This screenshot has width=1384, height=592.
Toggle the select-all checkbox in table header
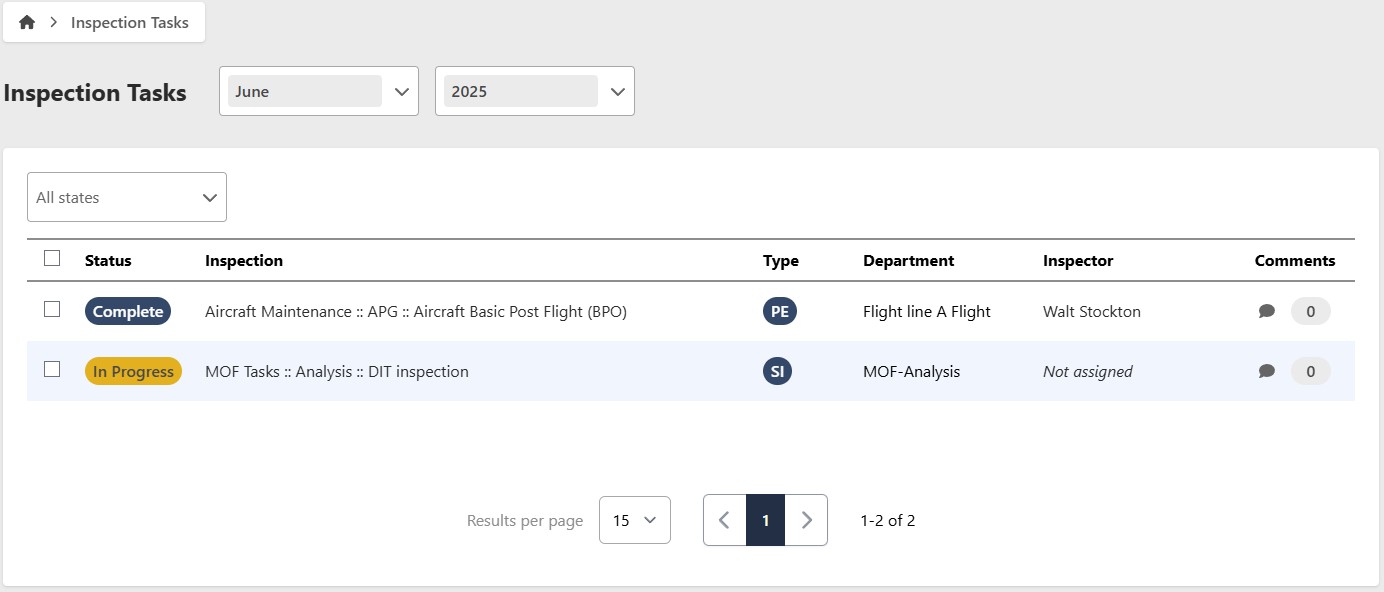[52, 259]
